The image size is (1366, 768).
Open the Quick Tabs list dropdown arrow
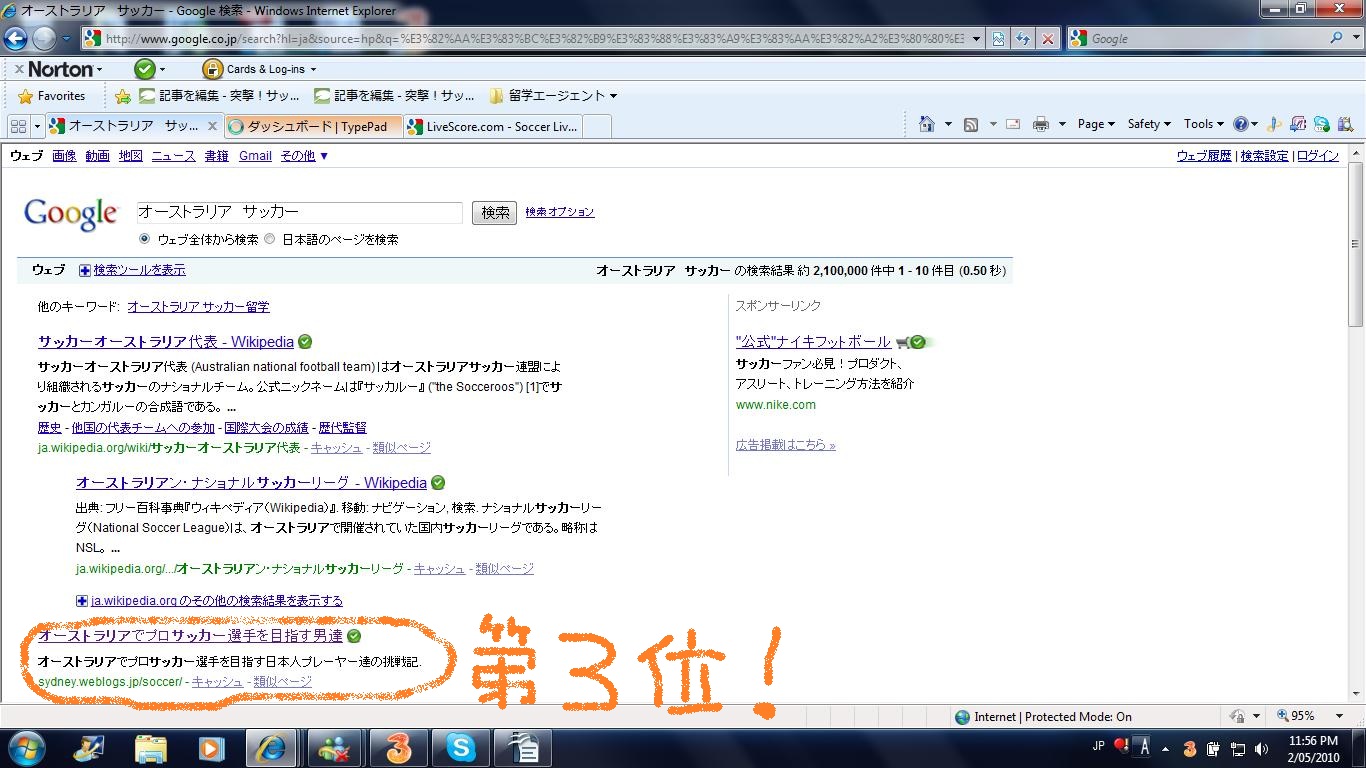coord(37,126)
